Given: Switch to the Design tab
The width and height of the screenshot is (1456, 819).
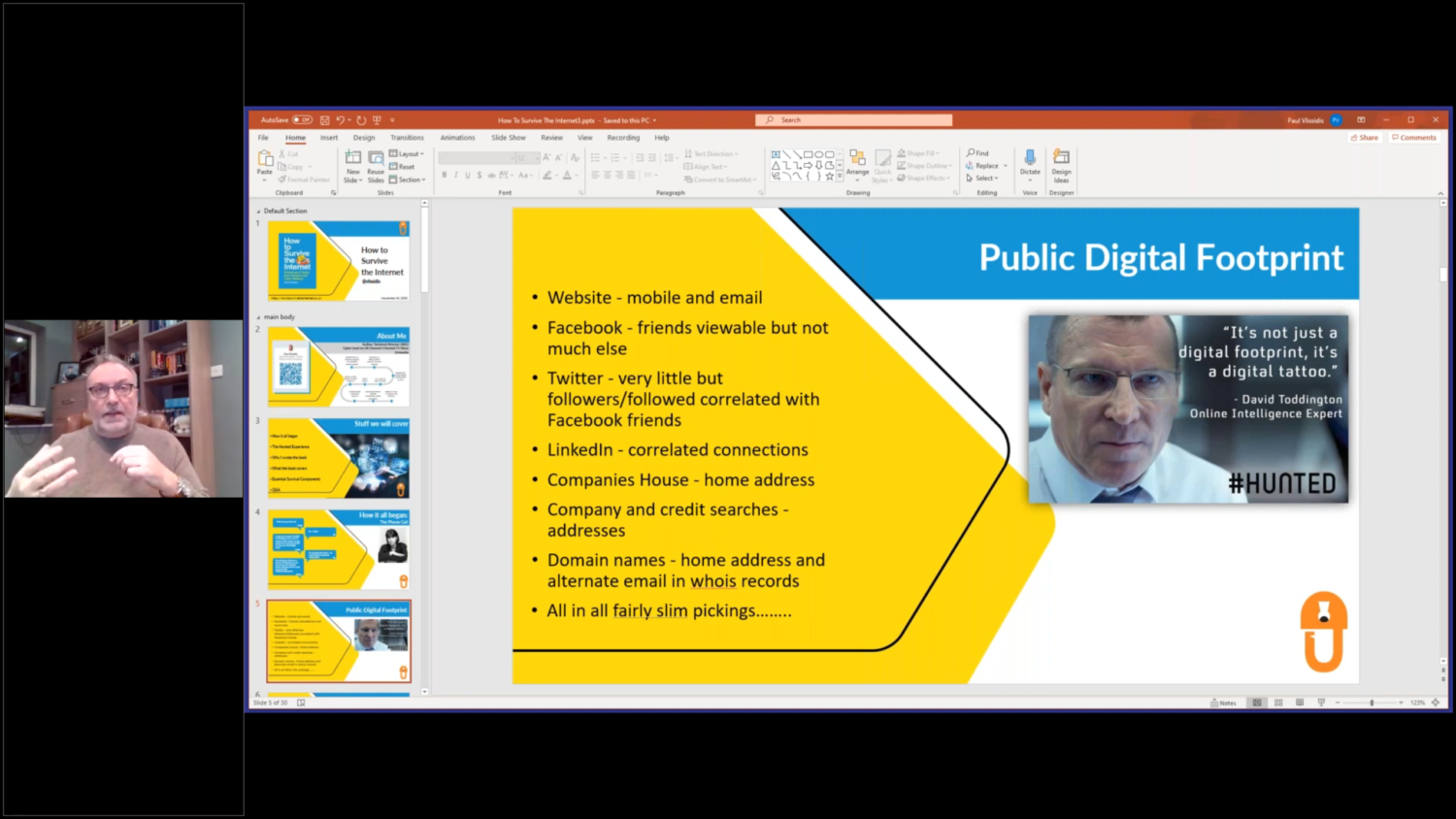Looking at the screenshot, I should (364, 138).
